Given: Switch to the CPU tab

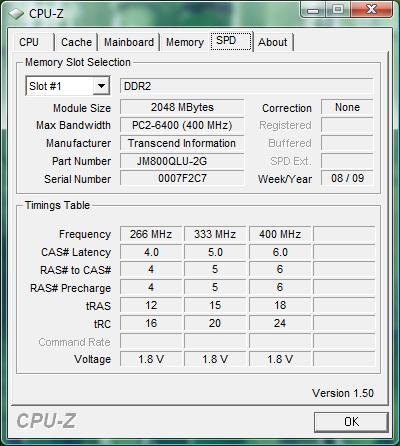Looking at the screenshot, I should pos(29,42).
